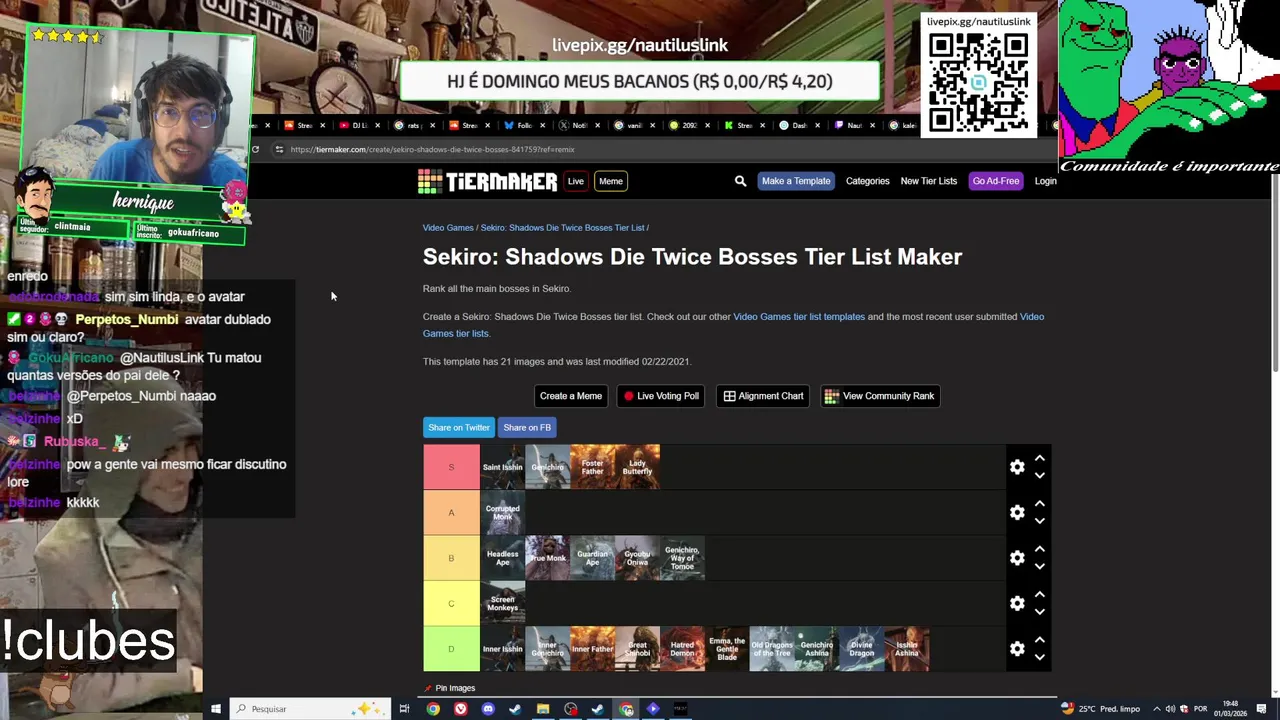Viewport: 1280px width, 720px height.
Task: Open Video Games tier list templates link
Action: click(799, 317)
